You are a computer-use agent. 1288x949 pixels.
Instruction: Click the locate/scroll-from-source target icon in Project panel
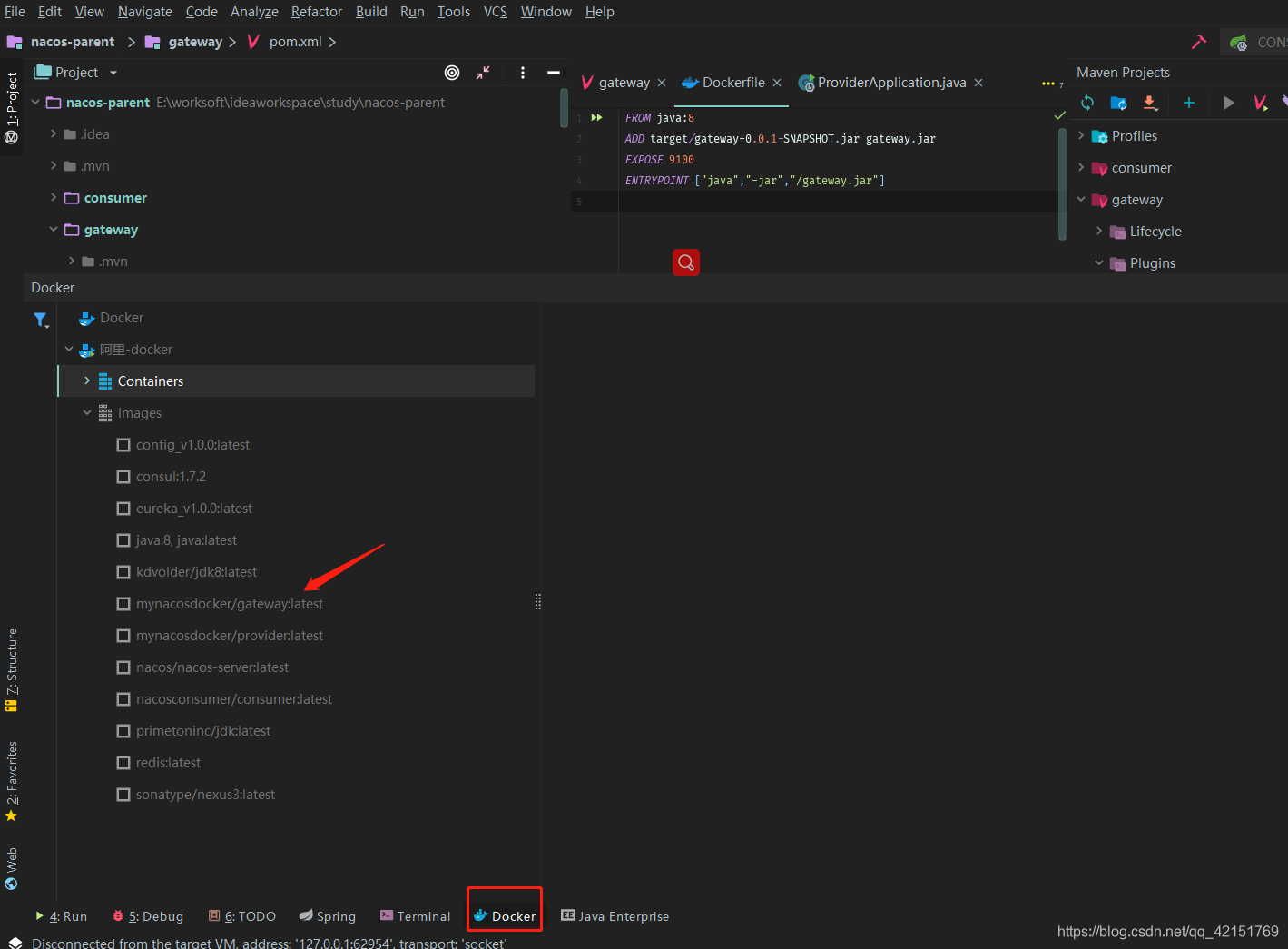[452, 73]
